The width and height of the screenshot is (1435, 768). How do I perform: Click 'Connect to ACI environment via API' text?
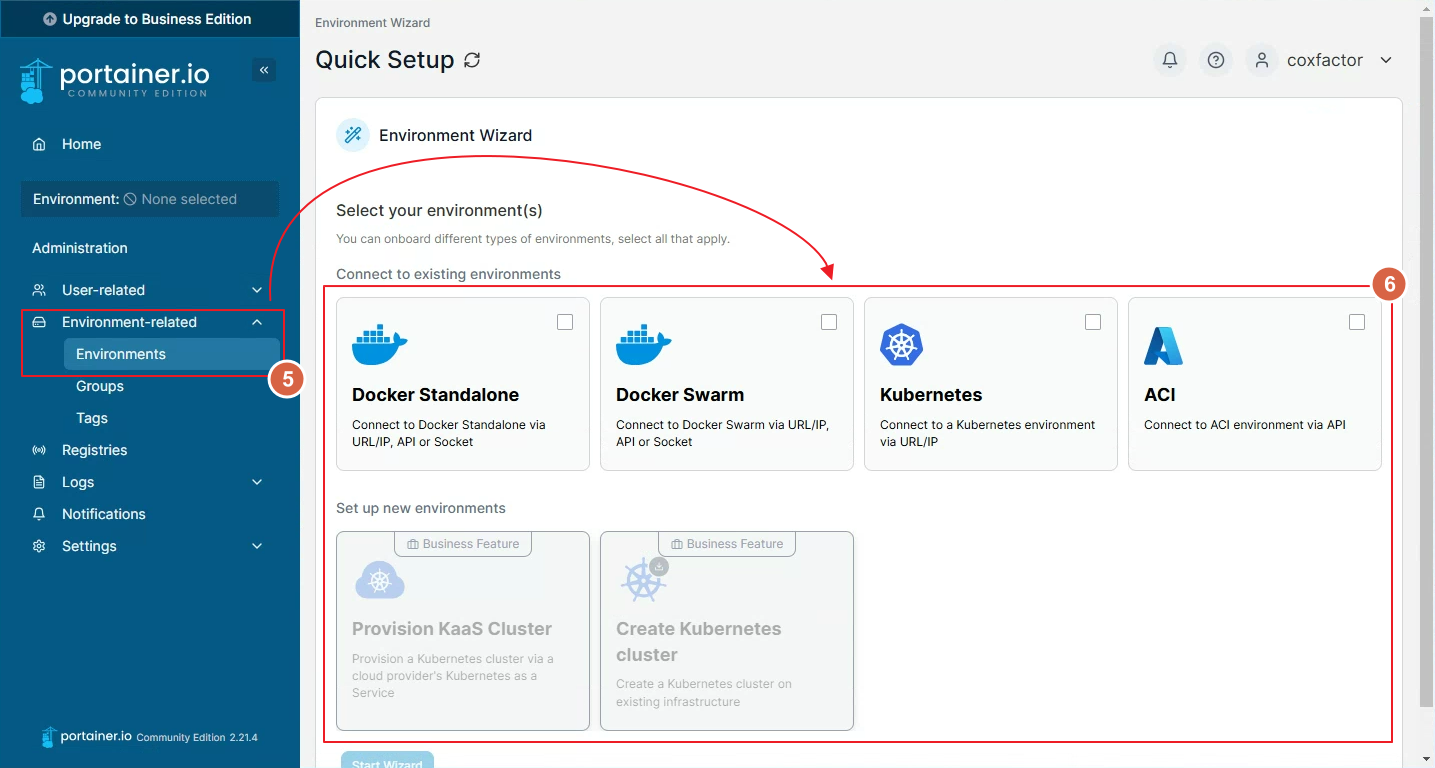pyautogui.click(x=1245, y=425)
